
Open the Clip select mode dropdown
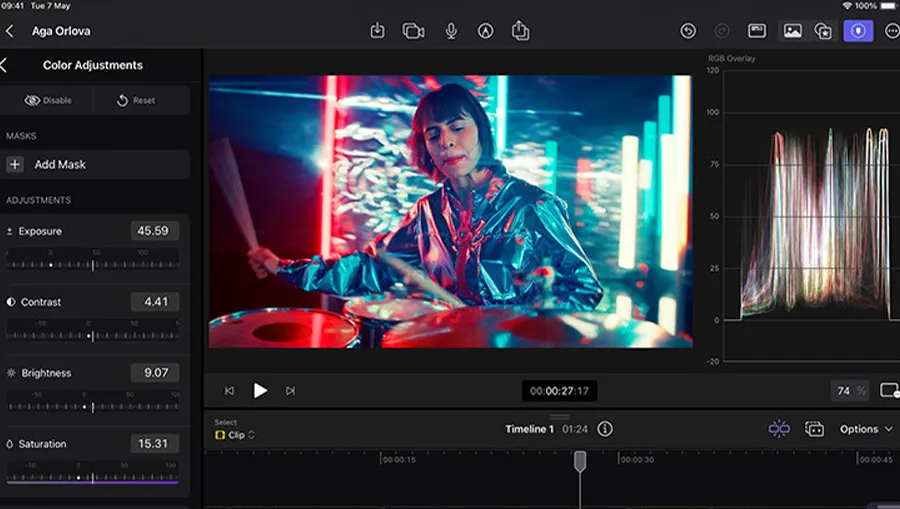[x=235, y=435]
